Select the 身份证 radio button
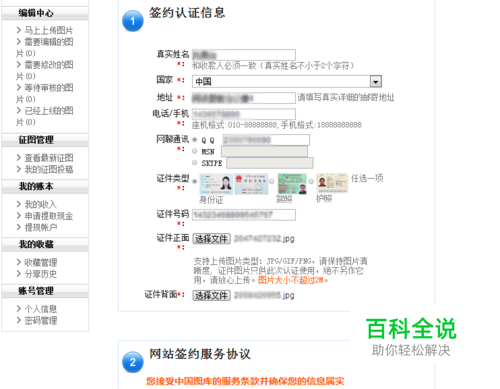Screen dimensions: 500x389 (195, 181)
